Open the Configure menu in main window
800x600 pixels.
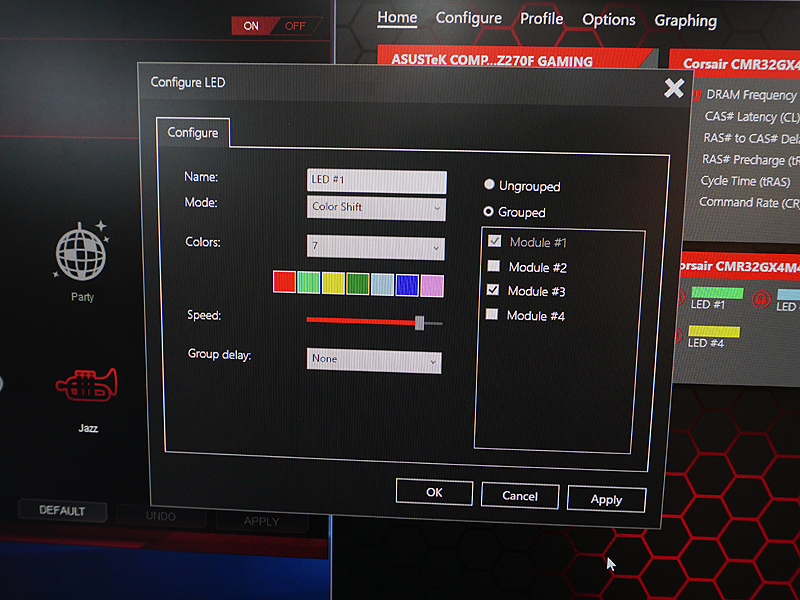tap(468, 18)
